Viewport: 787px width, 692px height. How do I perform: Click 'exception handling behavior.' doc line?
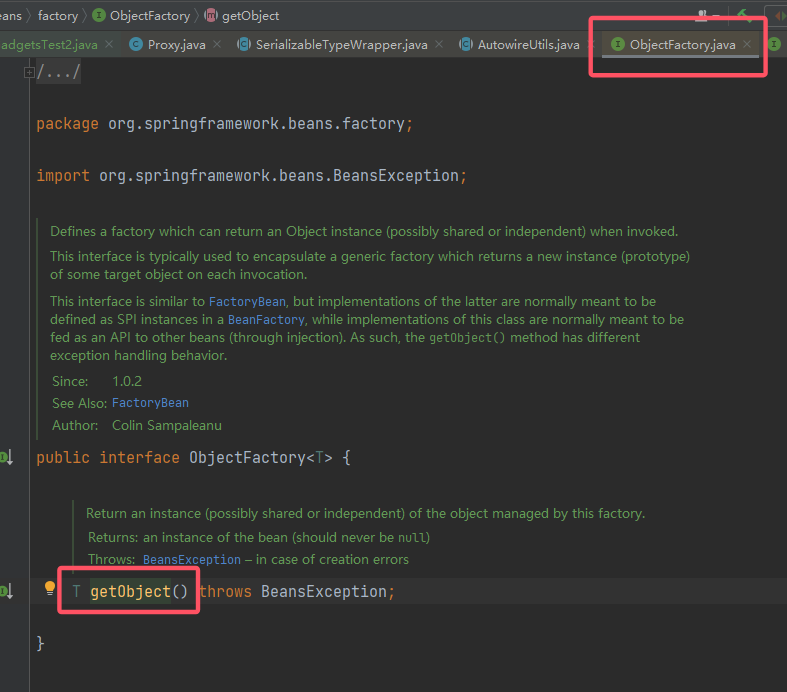coord(139,356)
